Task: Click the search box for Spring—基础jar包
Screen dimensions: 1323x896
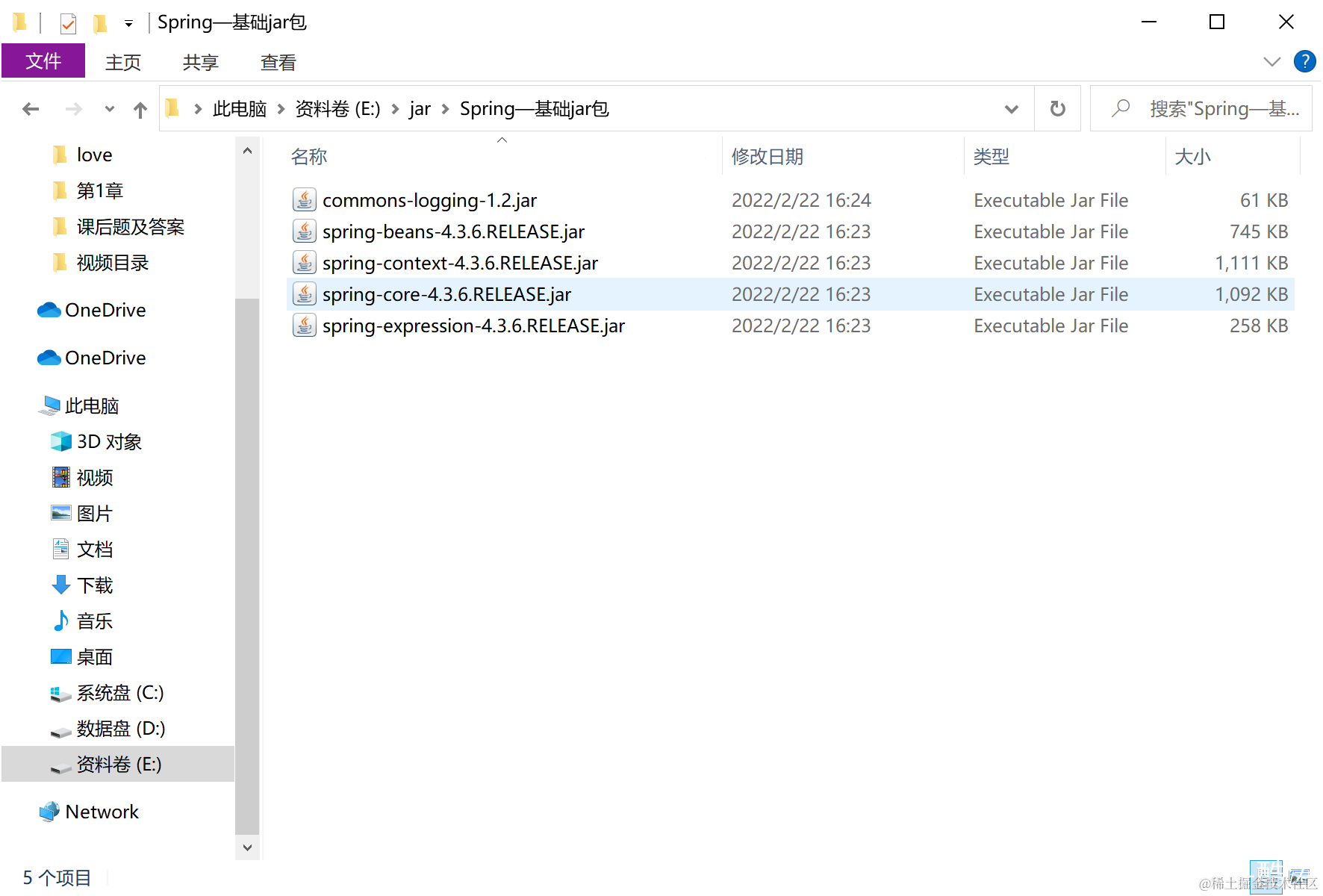Action: 1201,109
